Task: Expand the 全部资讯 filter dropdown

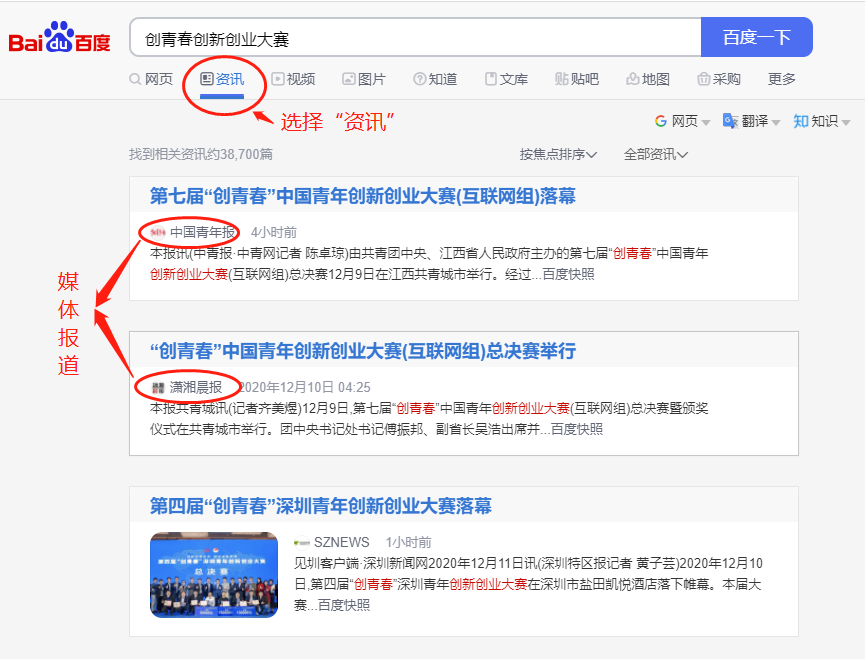Action: click(655, 154)
